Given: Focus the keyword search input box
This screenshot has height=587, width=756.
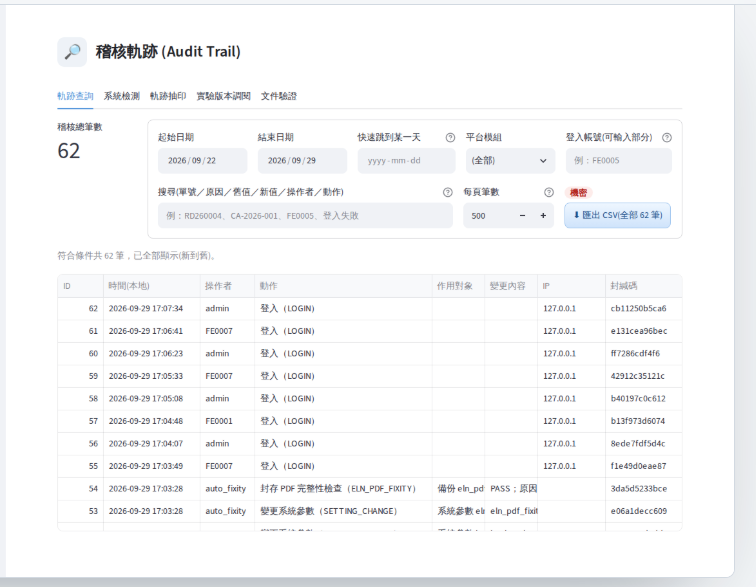Looking at the screenshot, I should click(x=305, y=216).
